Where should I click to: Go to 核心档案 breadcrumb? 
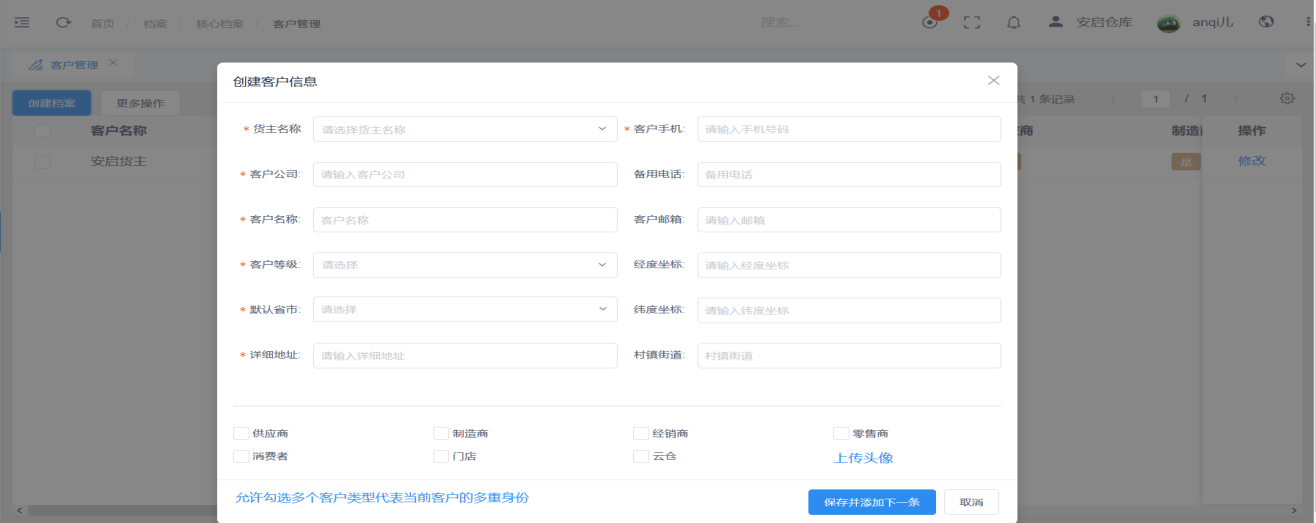[218, 23]
